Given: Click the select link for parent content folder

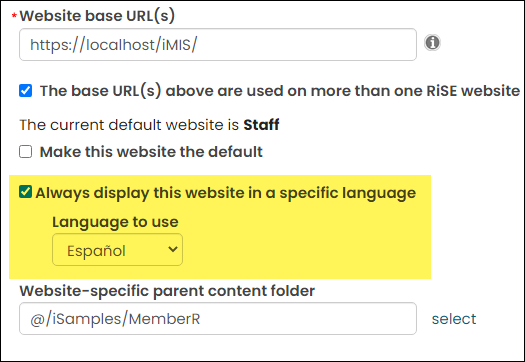Looking at the screenshot, I should pos(454,319).
